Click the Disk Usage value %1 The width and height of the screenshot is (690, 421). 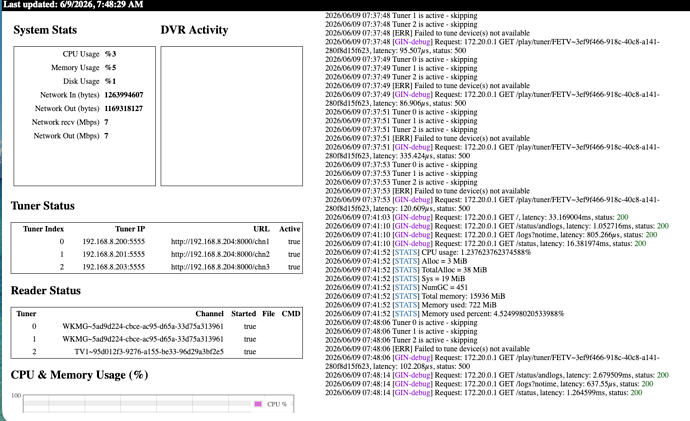(x=110, y=81)
